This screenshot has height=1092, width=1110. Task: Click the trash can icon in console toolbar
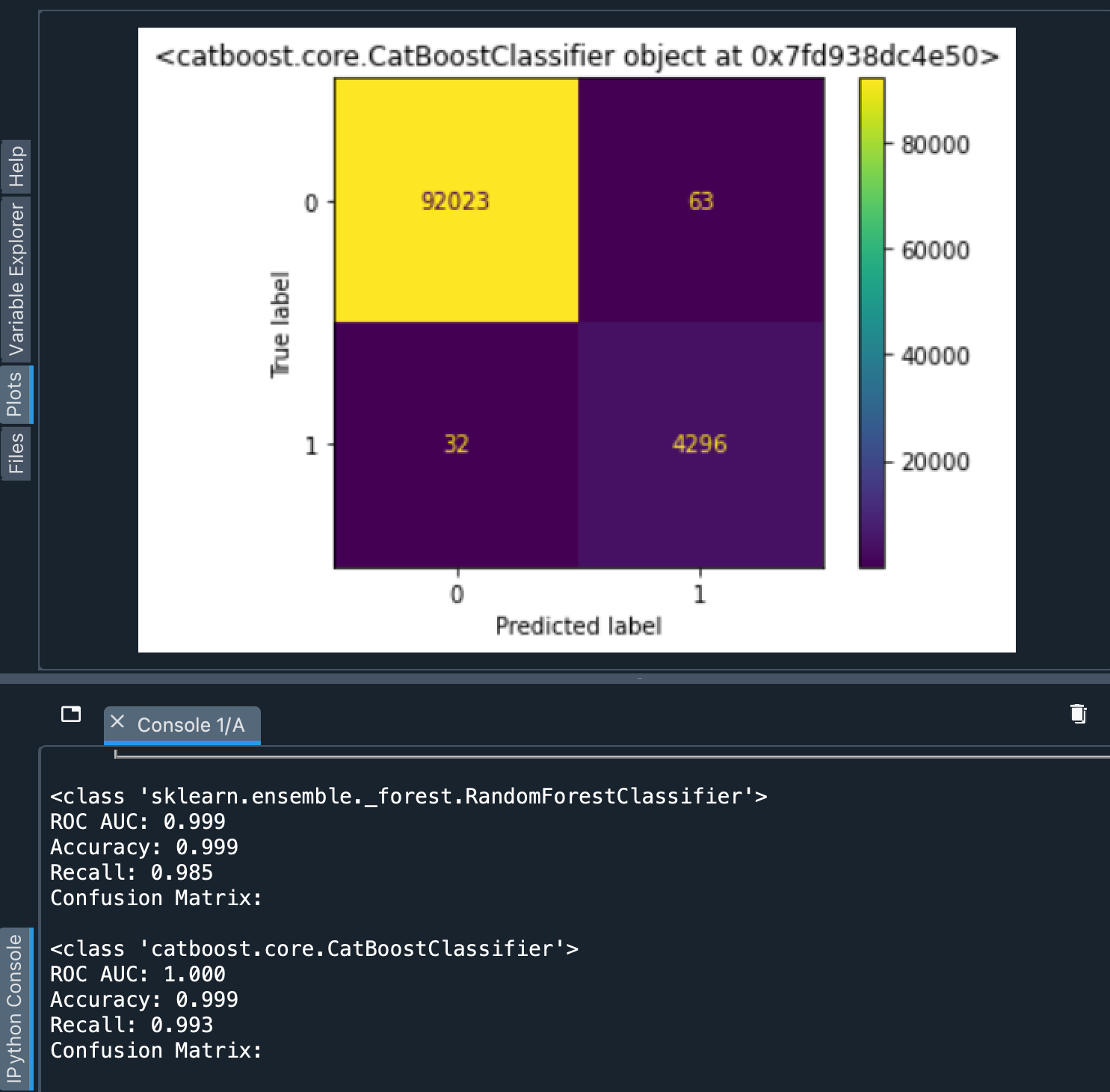click(1078, 715)
